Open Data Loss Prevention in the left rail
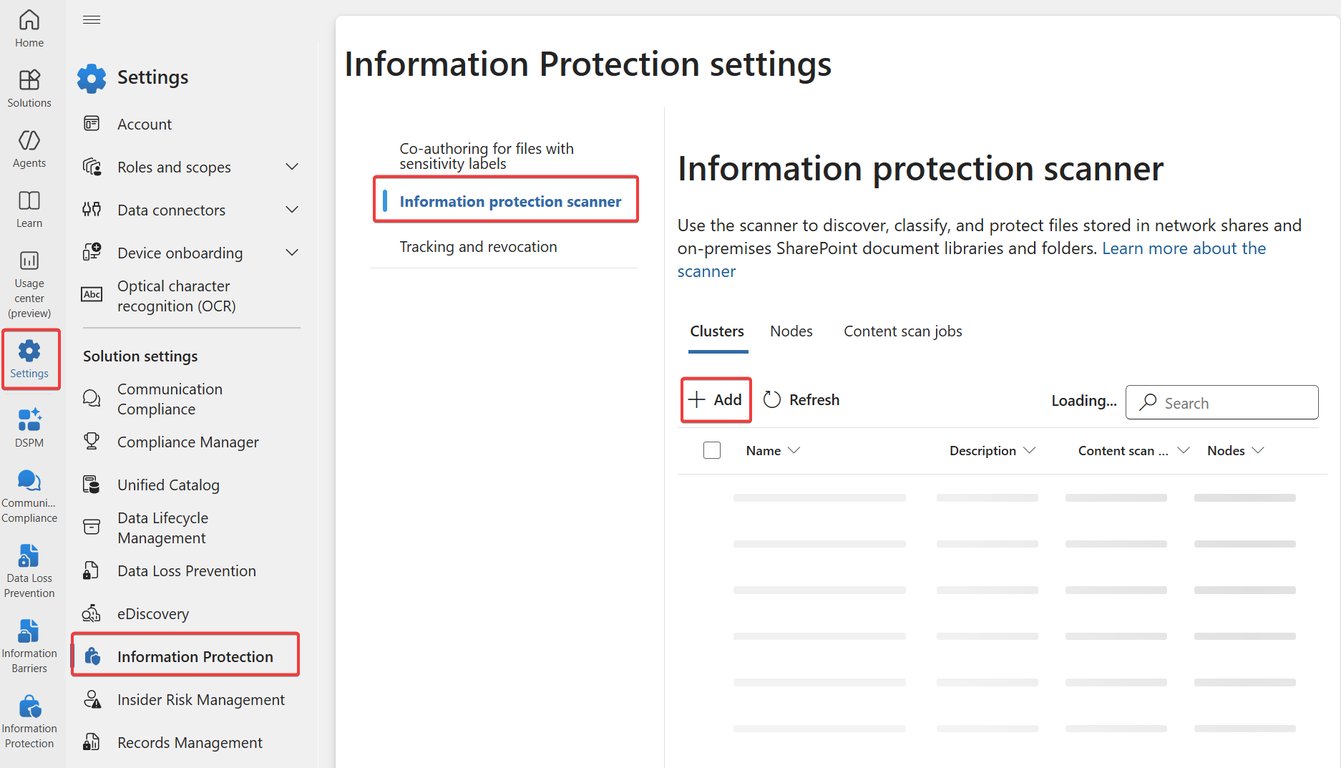Viewport: 1341px width, 768px height. [29, 570]
